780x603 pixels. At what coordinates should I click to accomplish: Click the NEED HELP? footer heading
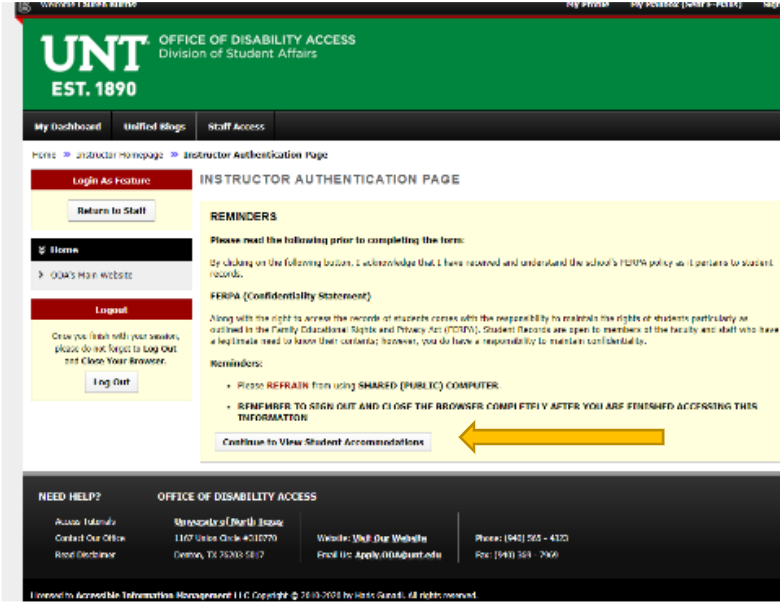(70, 497)
